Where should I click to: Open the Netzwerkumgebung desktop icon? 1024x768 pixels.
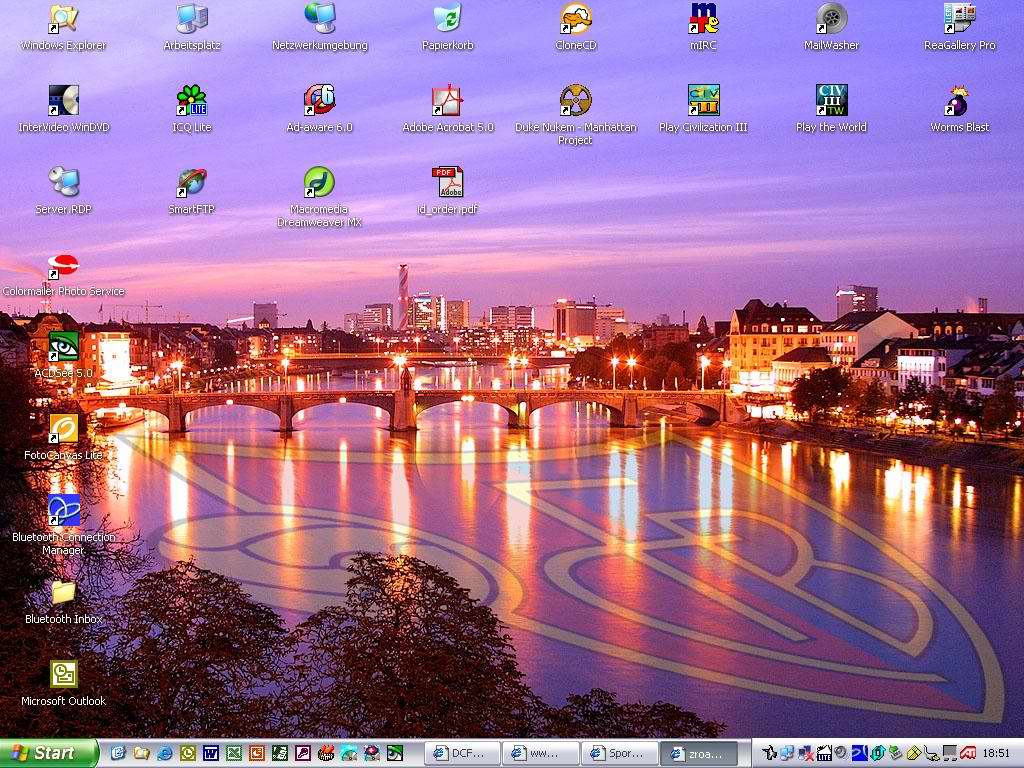coord(320,28)
